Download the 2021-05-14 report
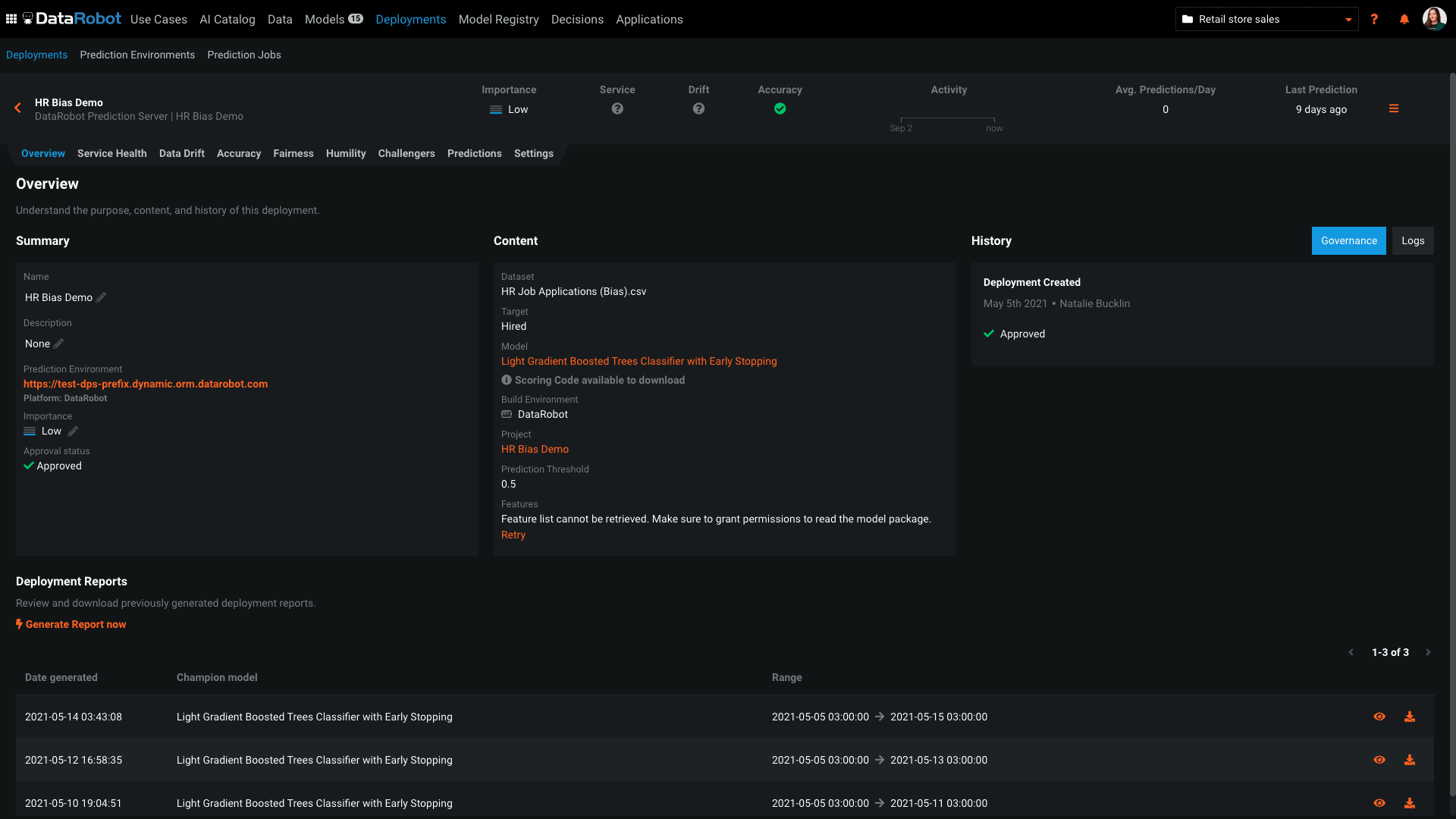 click(1410, 717)
